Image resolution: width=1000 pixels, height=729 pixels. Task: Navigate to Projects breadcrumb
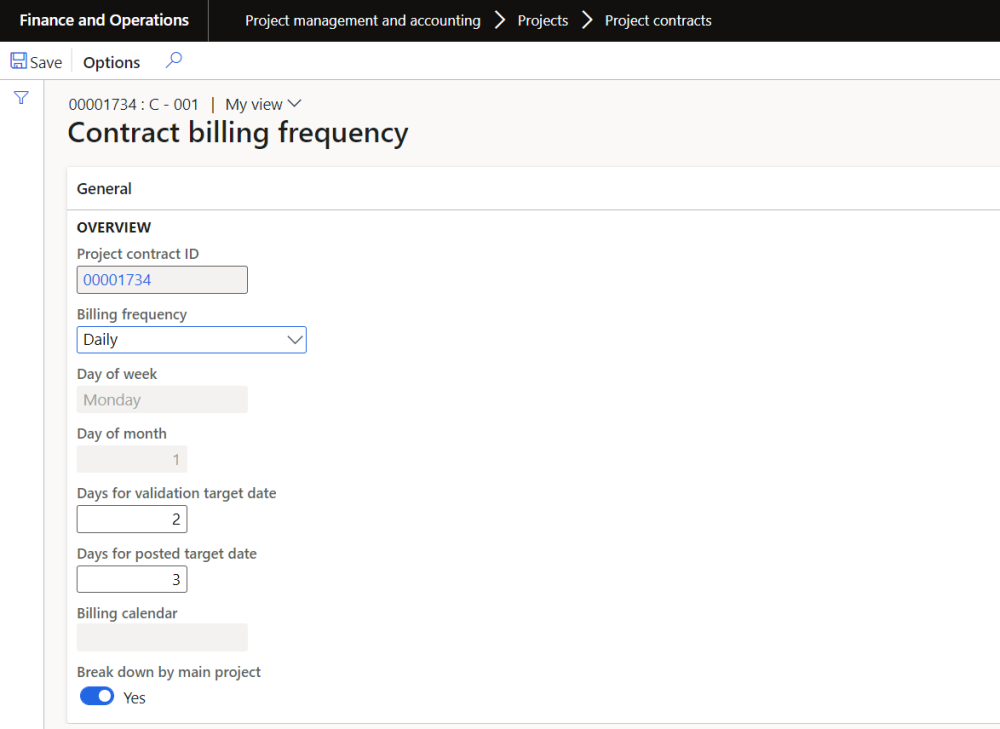[x=543, y=20]
